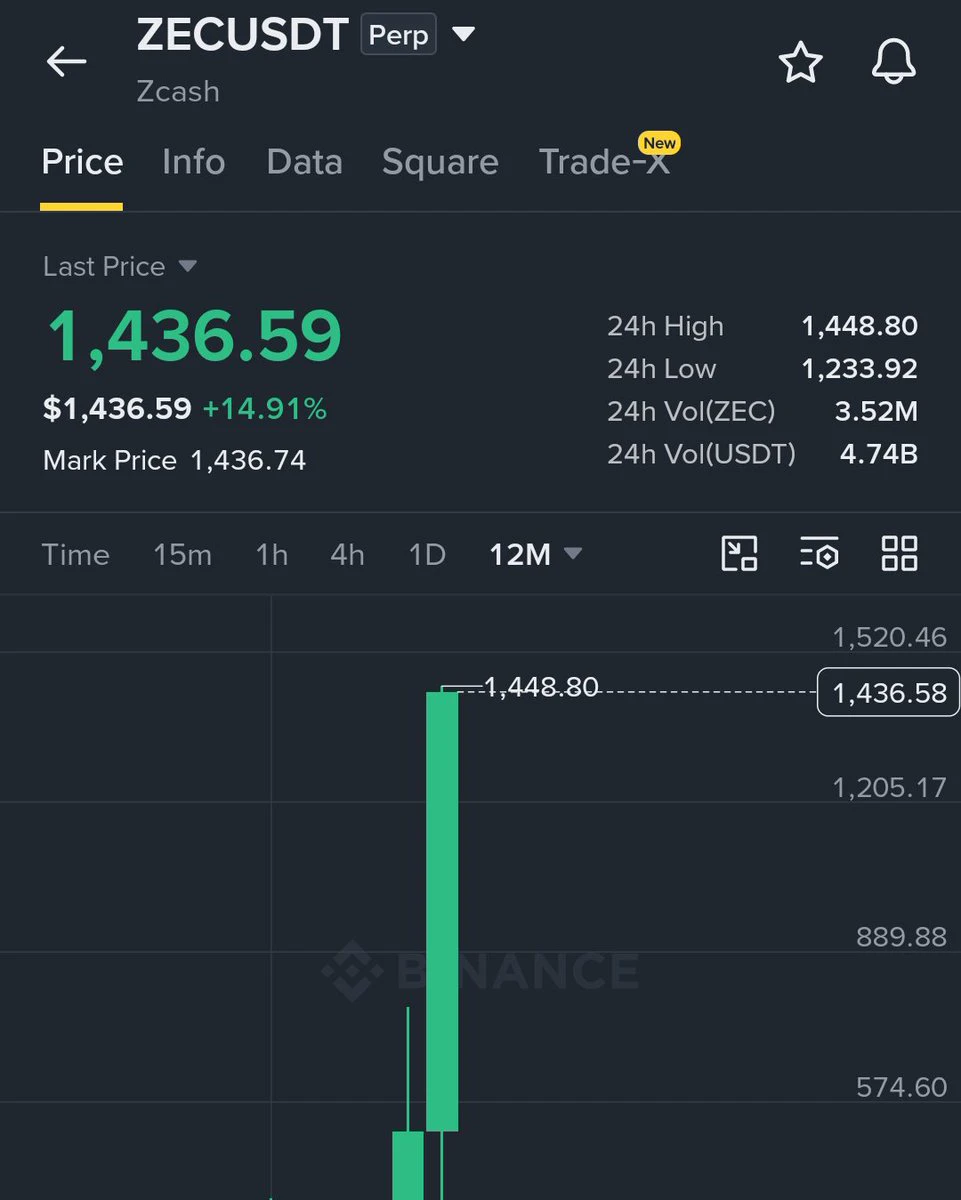Tap the 24h High value 1,448.80

click(x=859, y=326)
